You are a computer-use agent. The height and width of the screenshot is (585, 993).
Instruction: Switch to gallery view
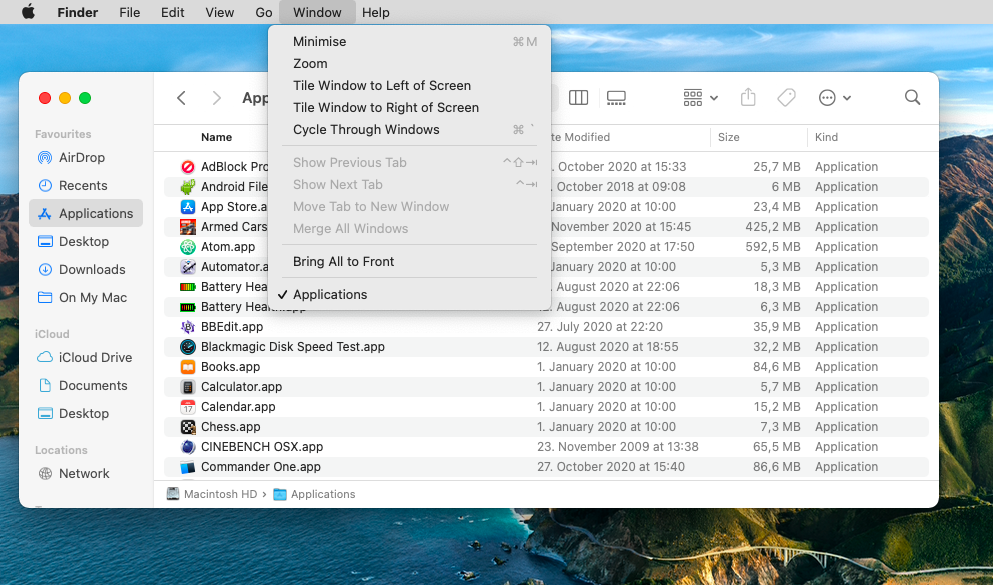click(x=616, y=98)
